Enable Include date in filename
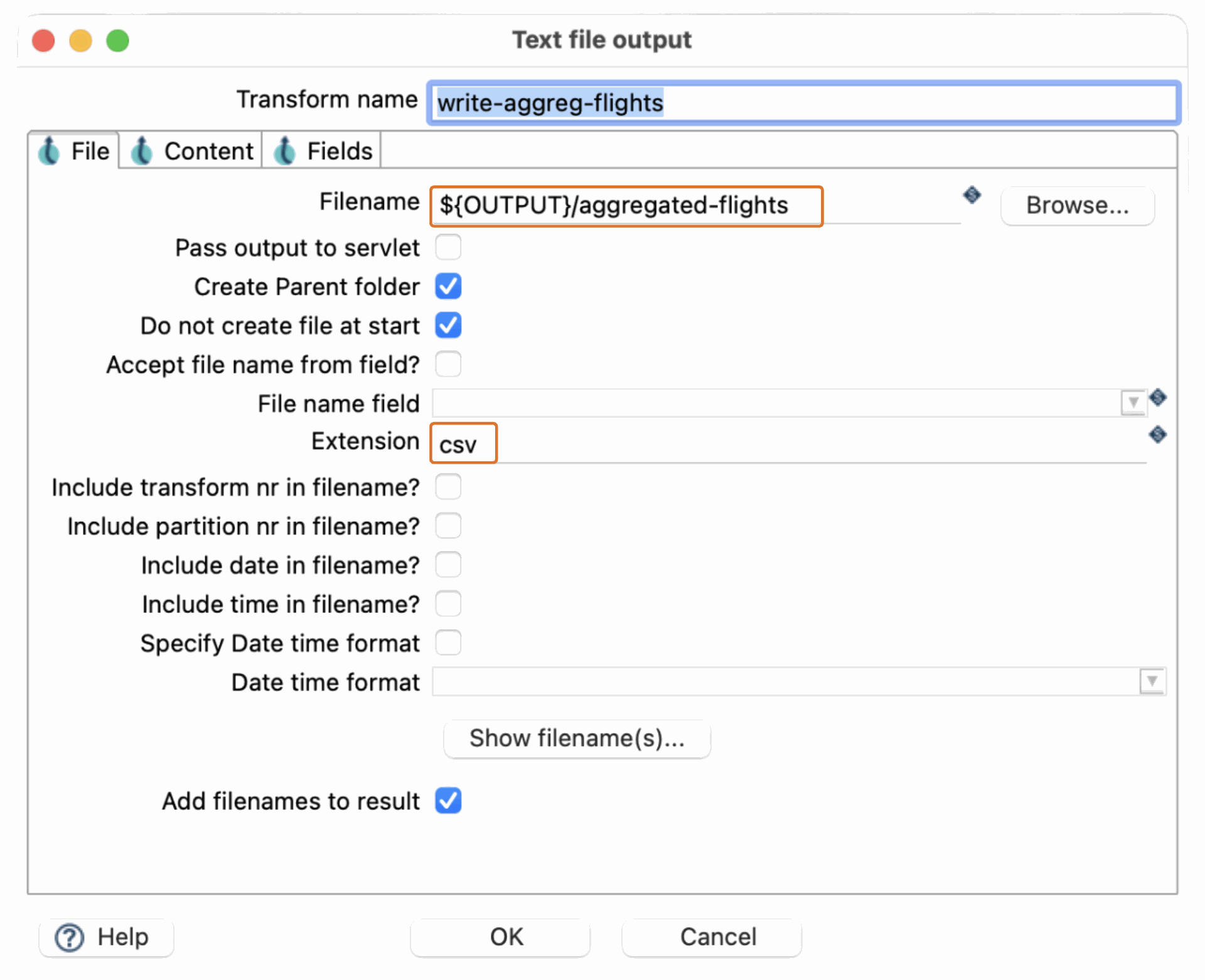The image size is (1205, 980). tap(448, 565)
